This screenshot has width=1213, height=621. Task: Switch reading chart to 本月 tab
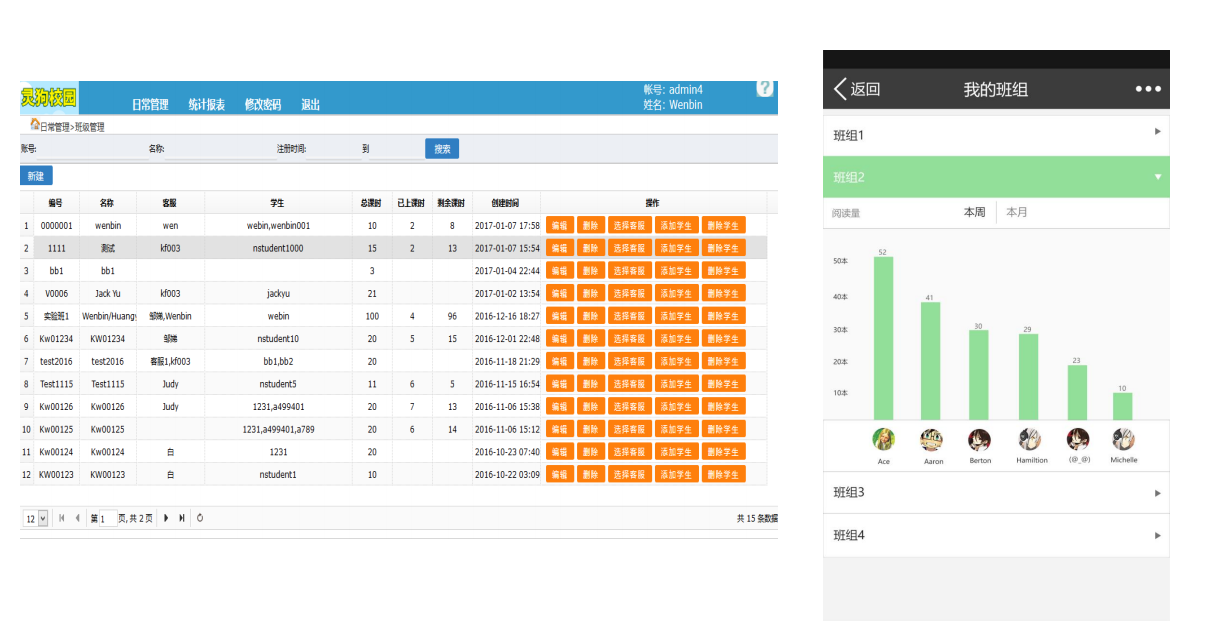(x=1016, y=212)
